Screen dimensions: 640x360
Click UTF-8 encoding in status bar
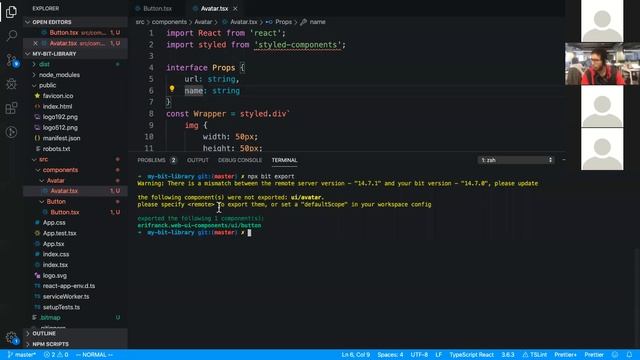click(x=419, y=355)
